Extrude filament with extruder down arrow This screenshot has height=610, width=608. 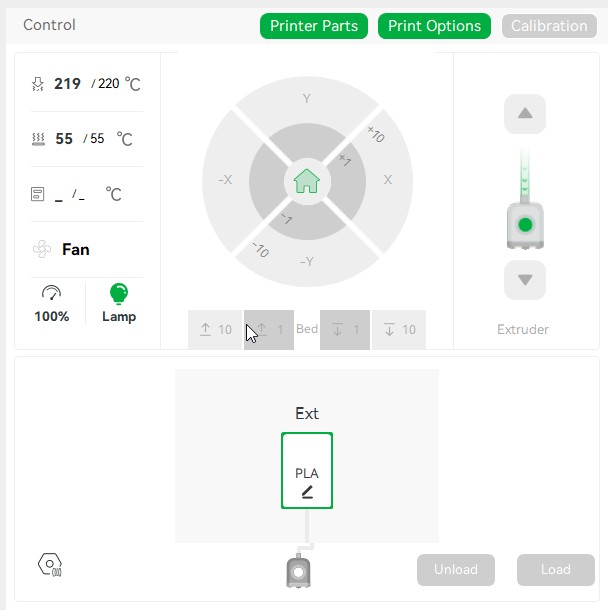525,280
